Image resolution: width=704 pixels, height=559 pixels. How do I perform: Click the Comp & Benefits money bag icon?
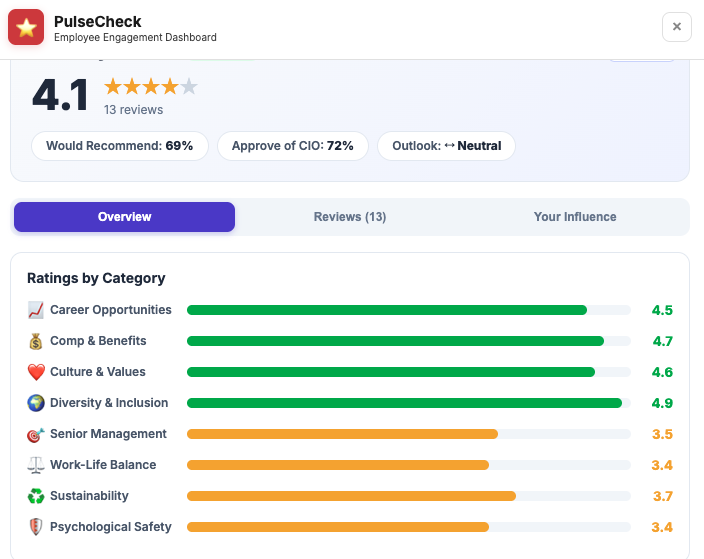coord(36,341)
